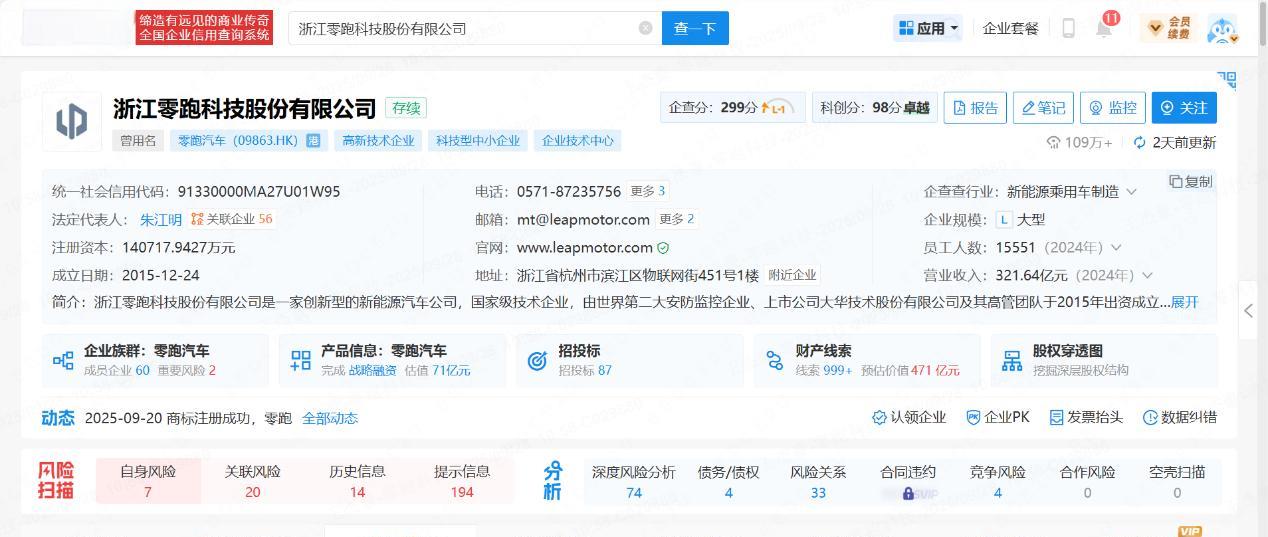
Task: Expand 更多 2 email addresses
Action: (x=676, y=219)
